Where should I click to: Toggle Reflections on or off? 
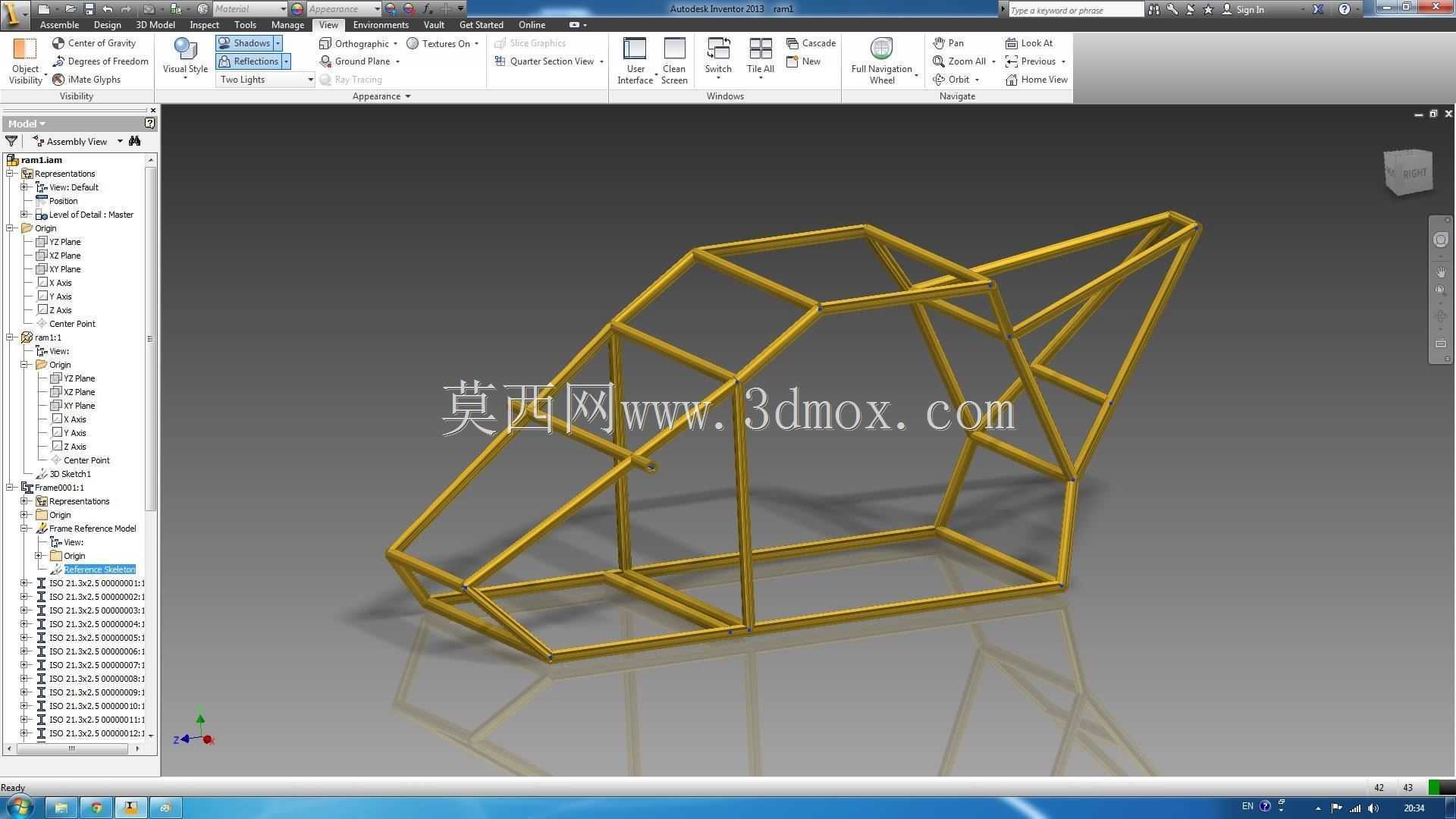249,61
